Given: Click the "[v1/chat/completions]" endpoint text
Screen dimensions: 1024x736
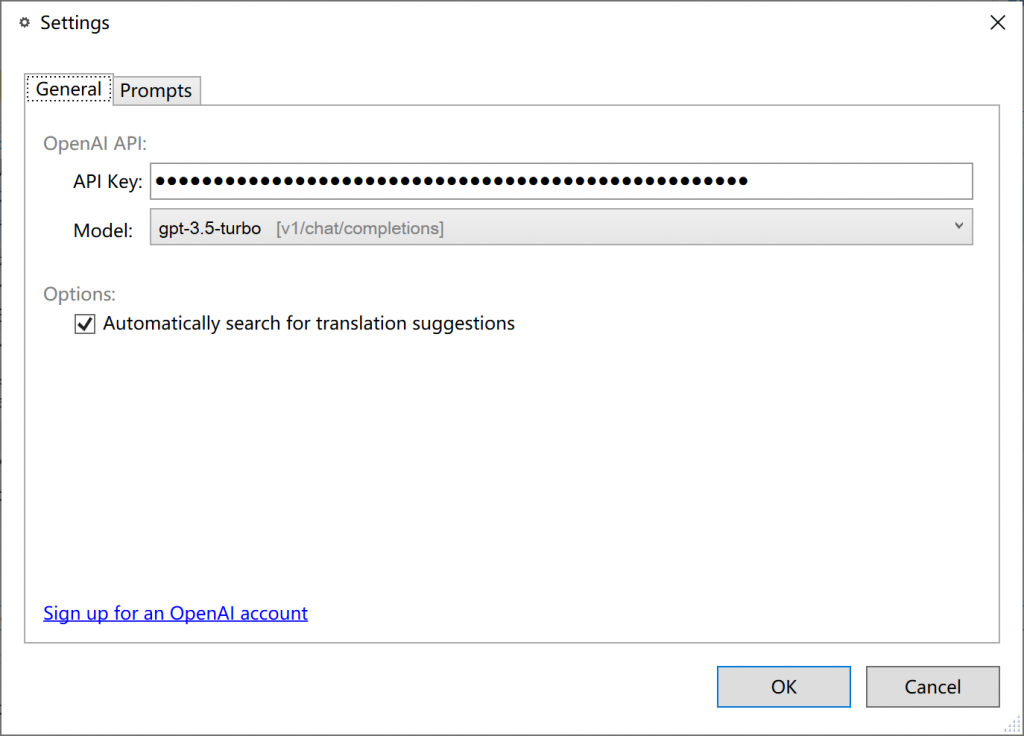Looking at the screenshot, I should (x=360, y=228).
